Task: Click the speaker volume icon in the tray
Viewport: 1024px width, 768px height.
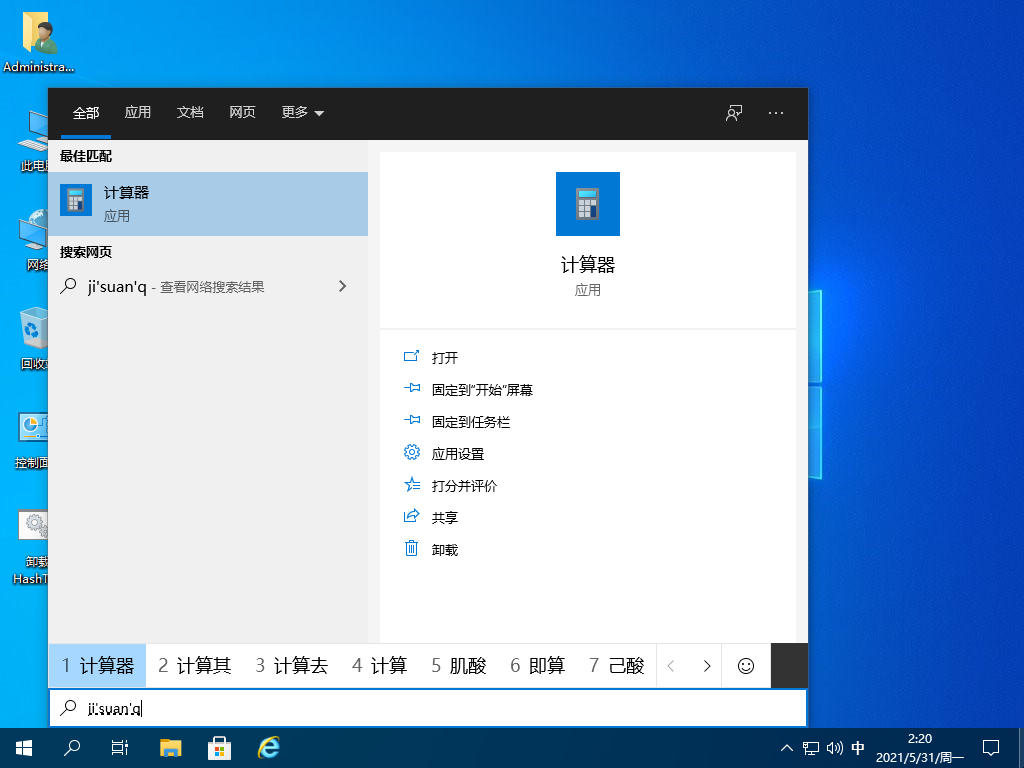Action: click(835, 747)
